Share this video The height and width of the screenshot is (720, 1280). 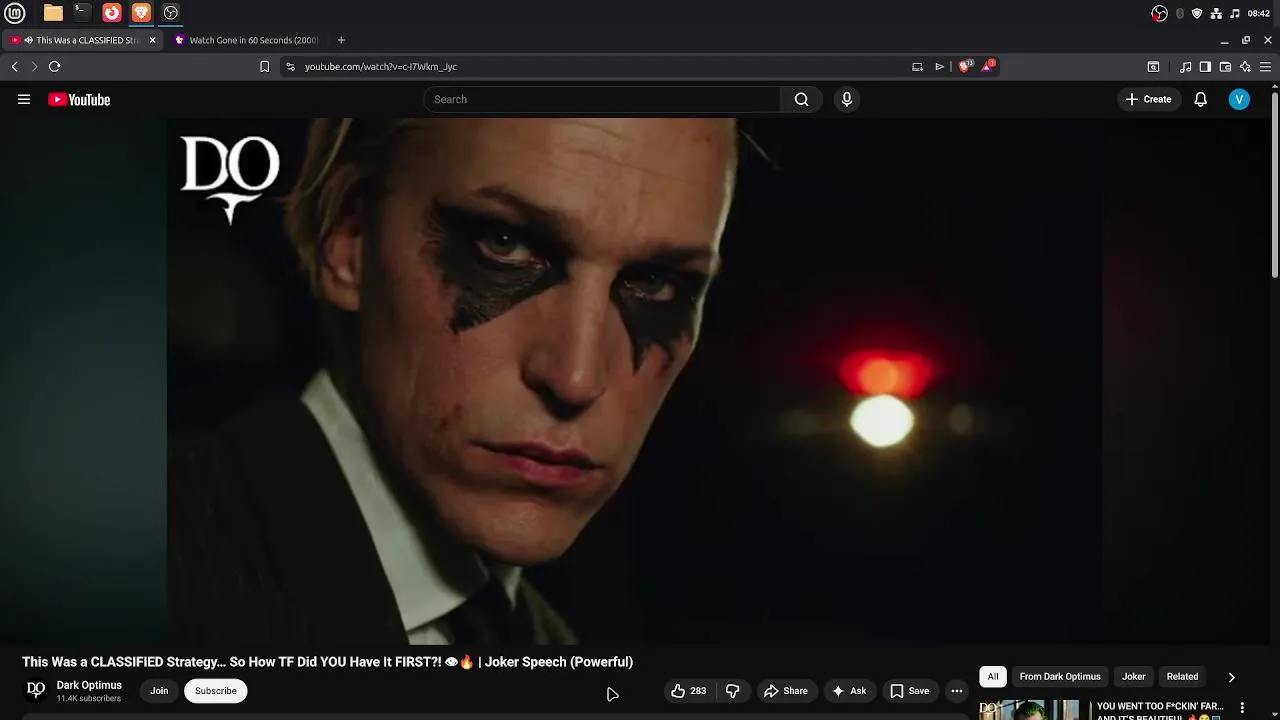pyautogui.click(x=785, y=691)
